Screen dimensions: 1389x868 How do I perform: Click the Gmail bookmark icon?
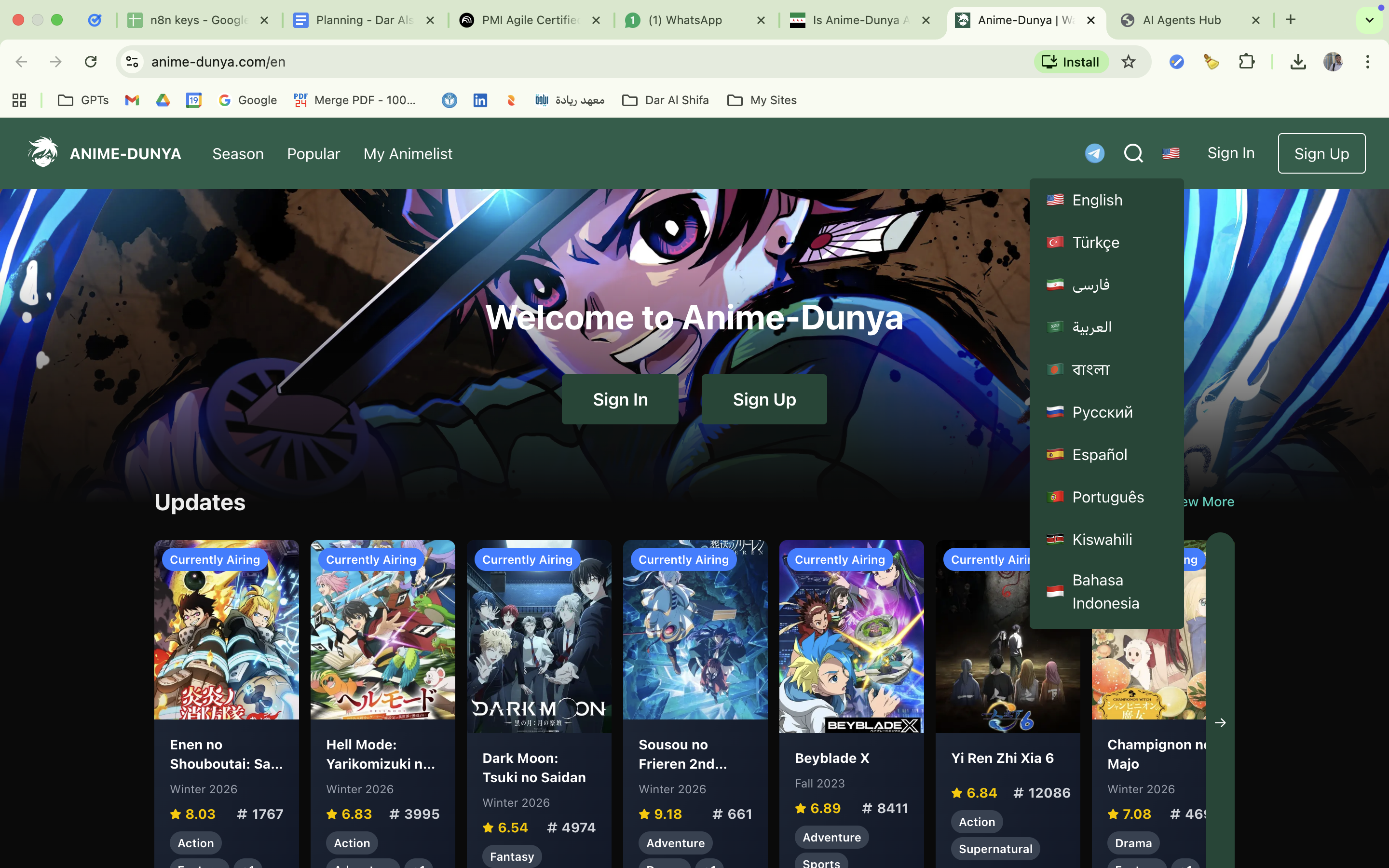[132, 100]
